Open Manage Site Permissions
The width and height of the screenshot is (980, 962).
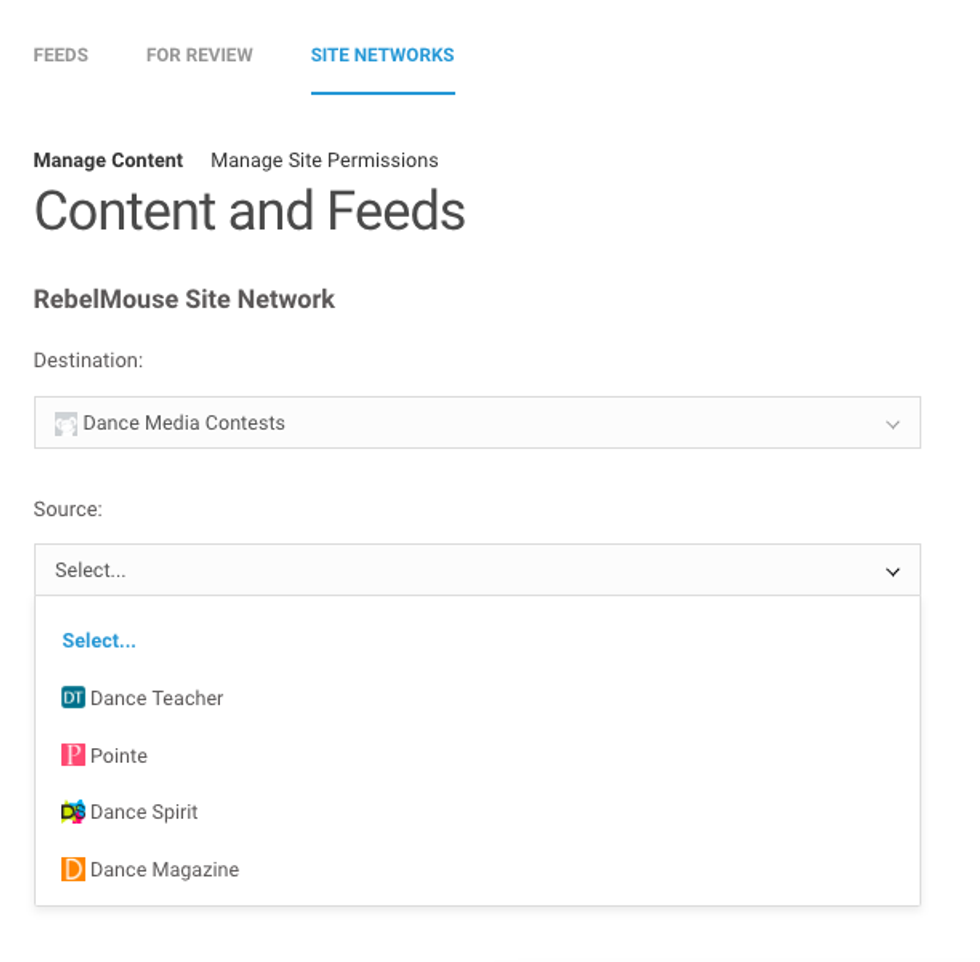(324, 160)
